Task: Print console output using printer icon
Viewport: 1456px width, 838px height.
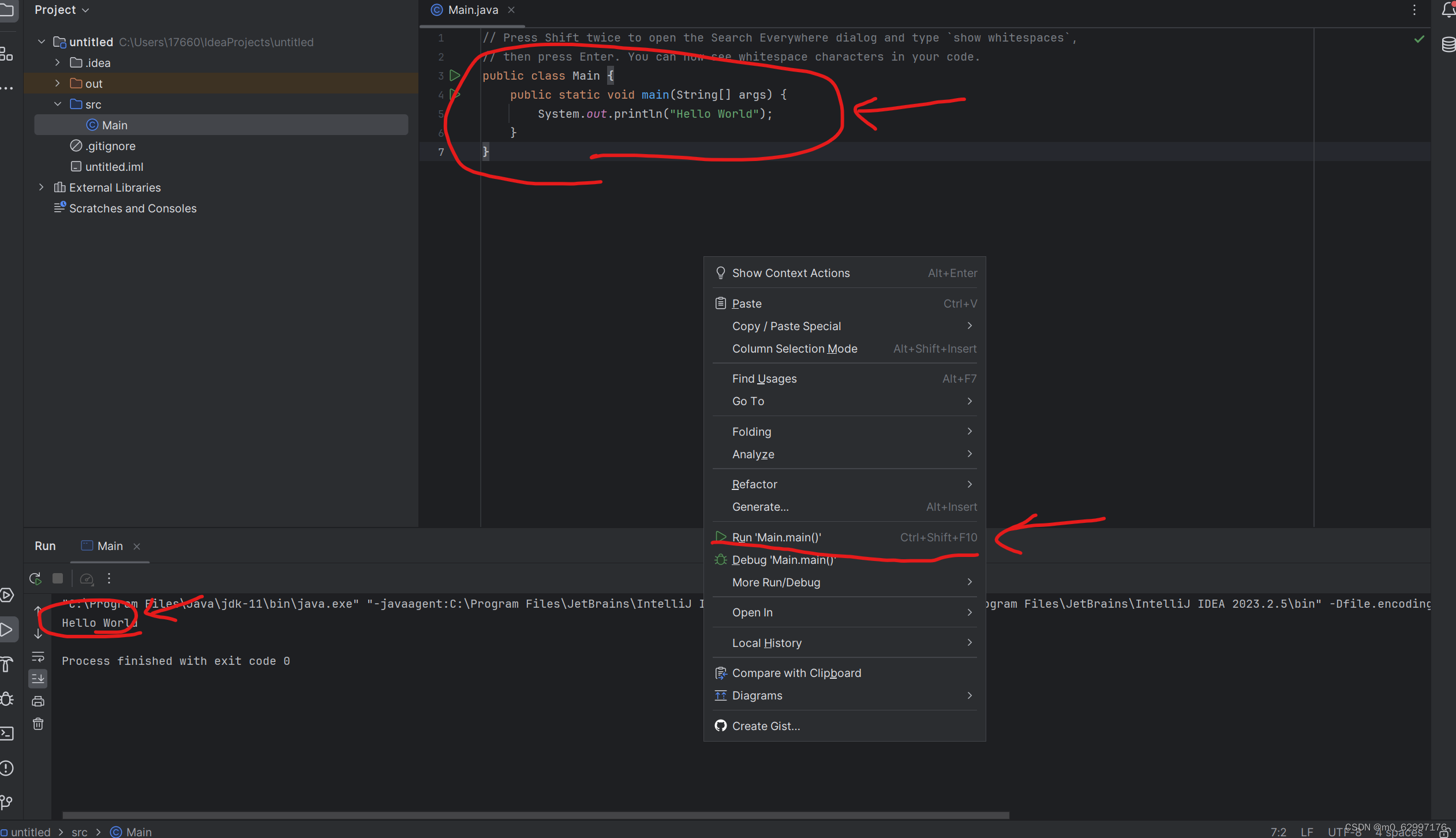Action: pos(38,701)
